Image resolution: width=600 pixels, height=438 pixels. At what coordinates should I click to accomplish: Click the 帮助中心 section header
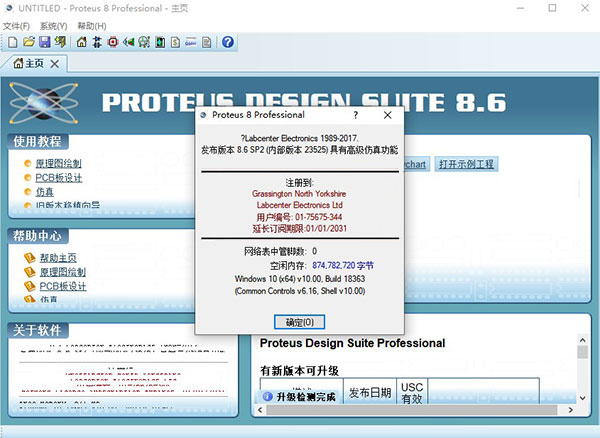(x=38, y=236)
